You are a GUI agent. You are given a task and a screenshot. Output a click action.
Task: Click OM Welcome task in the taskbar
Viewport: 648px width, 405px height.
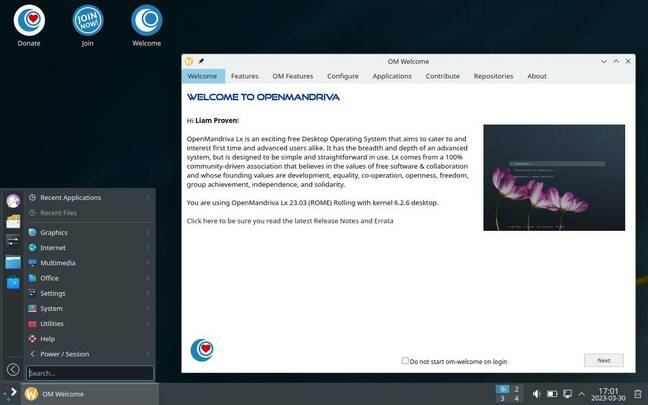tap(90, 394)
